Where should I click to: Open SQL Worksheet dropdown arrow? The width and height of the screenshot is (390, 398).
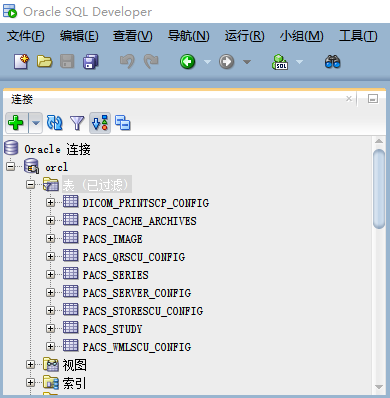(299, 62)
